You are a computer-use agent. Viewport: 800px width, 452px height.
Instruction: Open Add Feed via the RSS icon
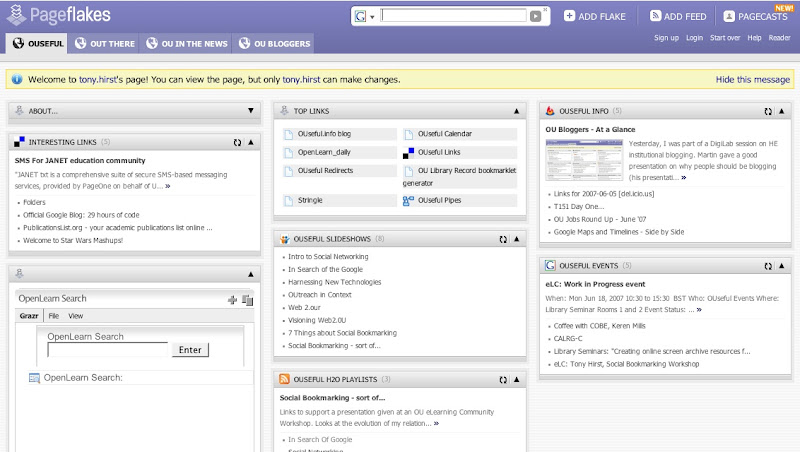coord(656,16)
